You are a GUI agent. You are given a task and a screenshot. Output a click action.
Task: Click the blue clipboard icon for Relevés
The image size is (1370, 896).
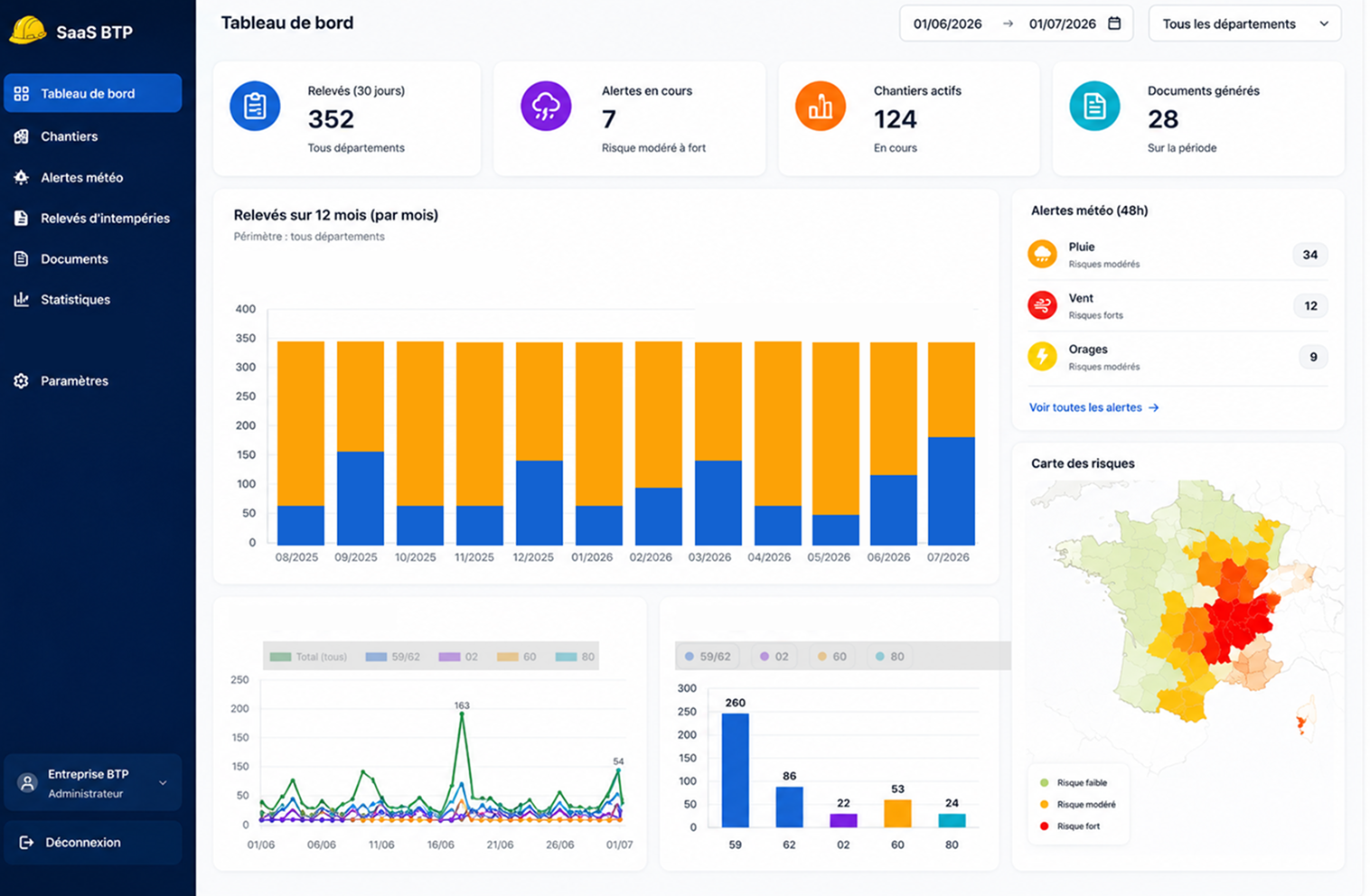point(255,106)
